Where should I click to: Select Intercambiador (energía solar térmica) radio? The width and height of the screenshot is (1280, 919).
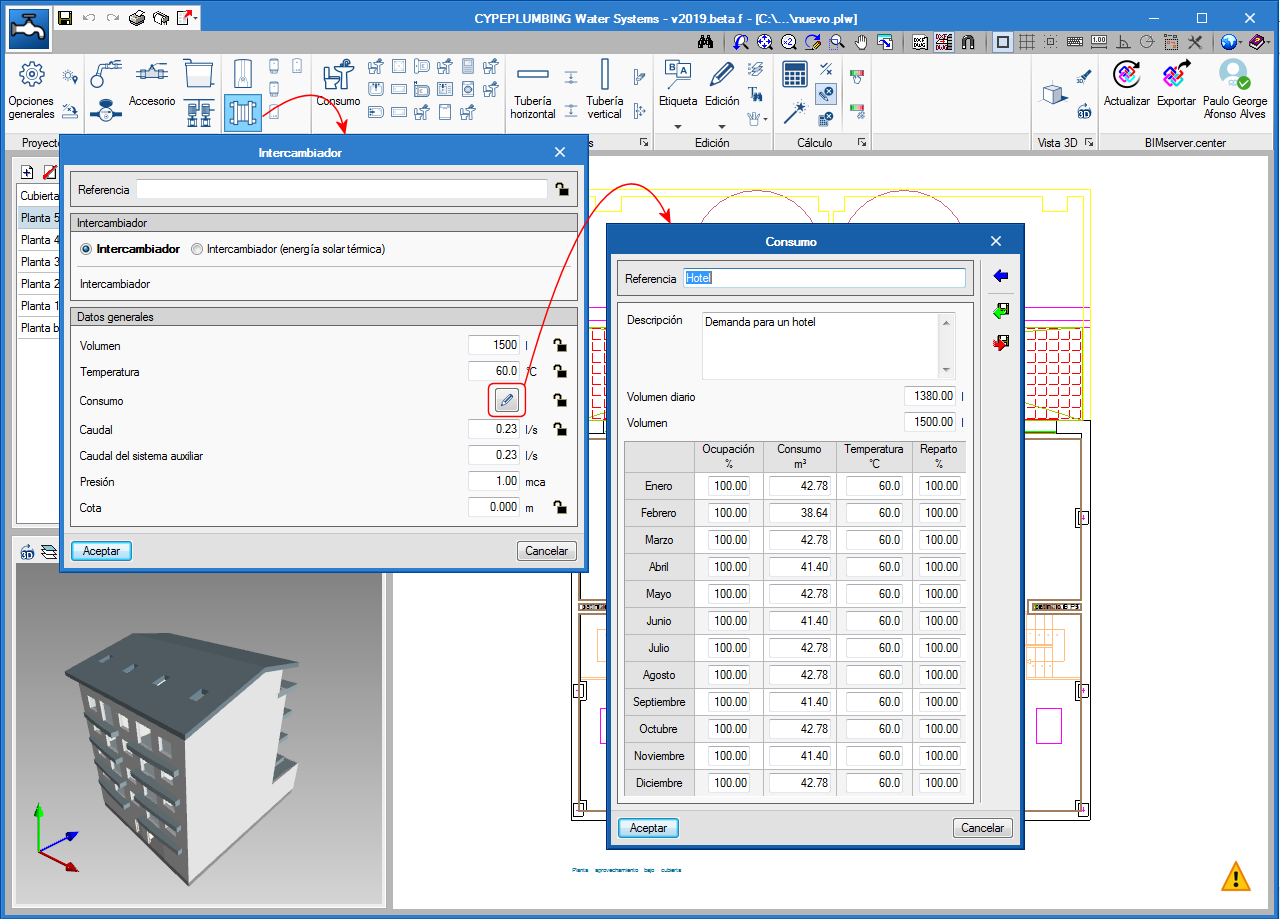point(197,249)
